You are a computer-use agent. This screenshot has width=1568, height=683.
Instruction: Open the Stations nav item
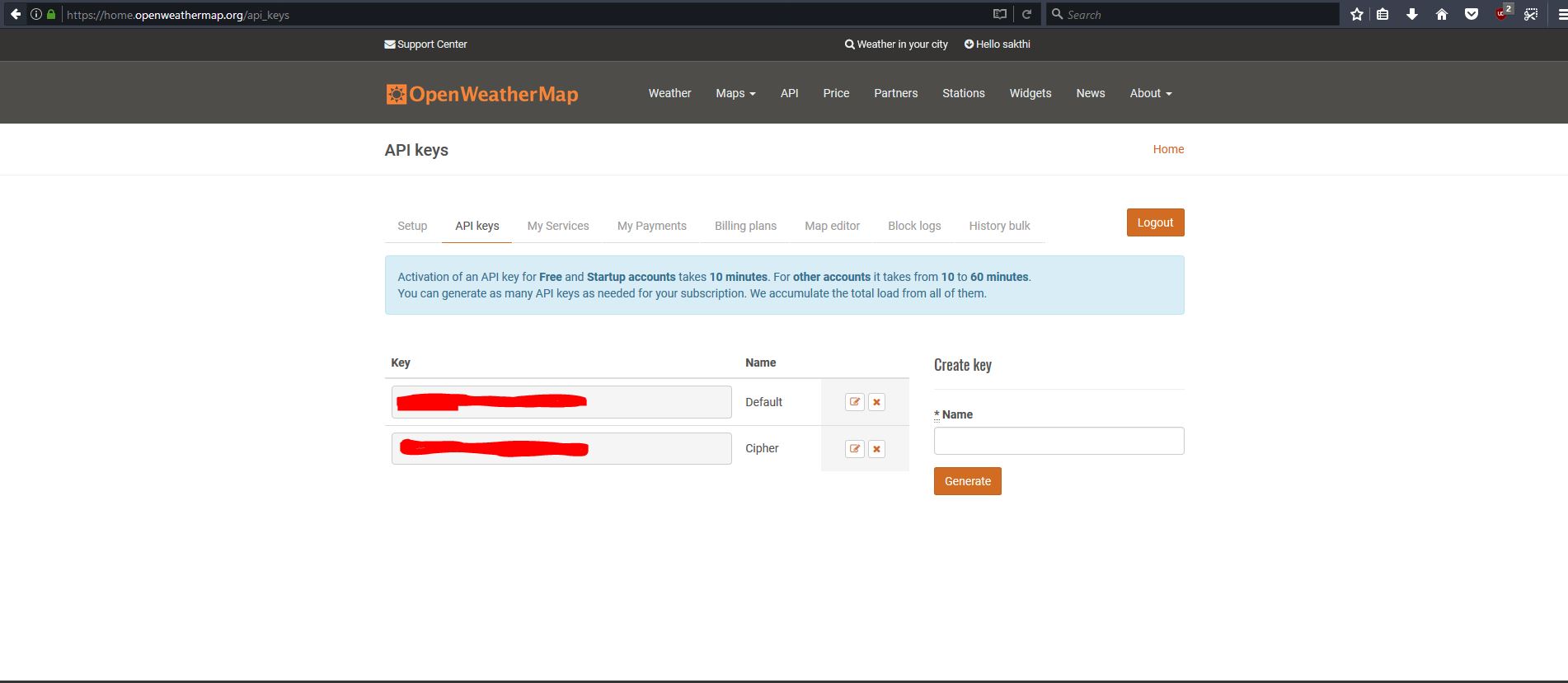click(964, 93)
